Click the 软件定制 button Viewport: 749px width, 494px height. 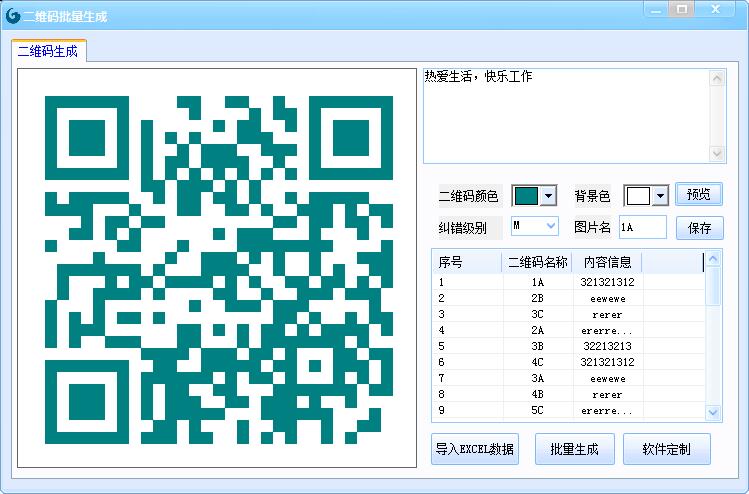click(667, 449)
